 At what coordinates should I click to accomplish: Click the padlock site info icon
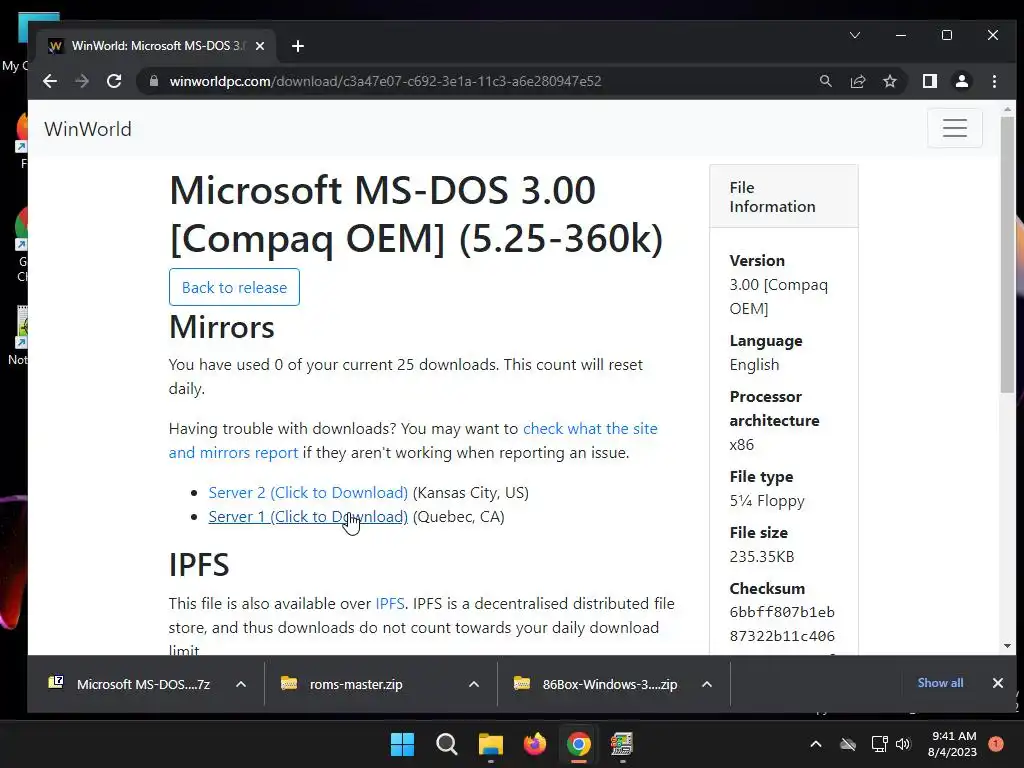coord(154,81)
